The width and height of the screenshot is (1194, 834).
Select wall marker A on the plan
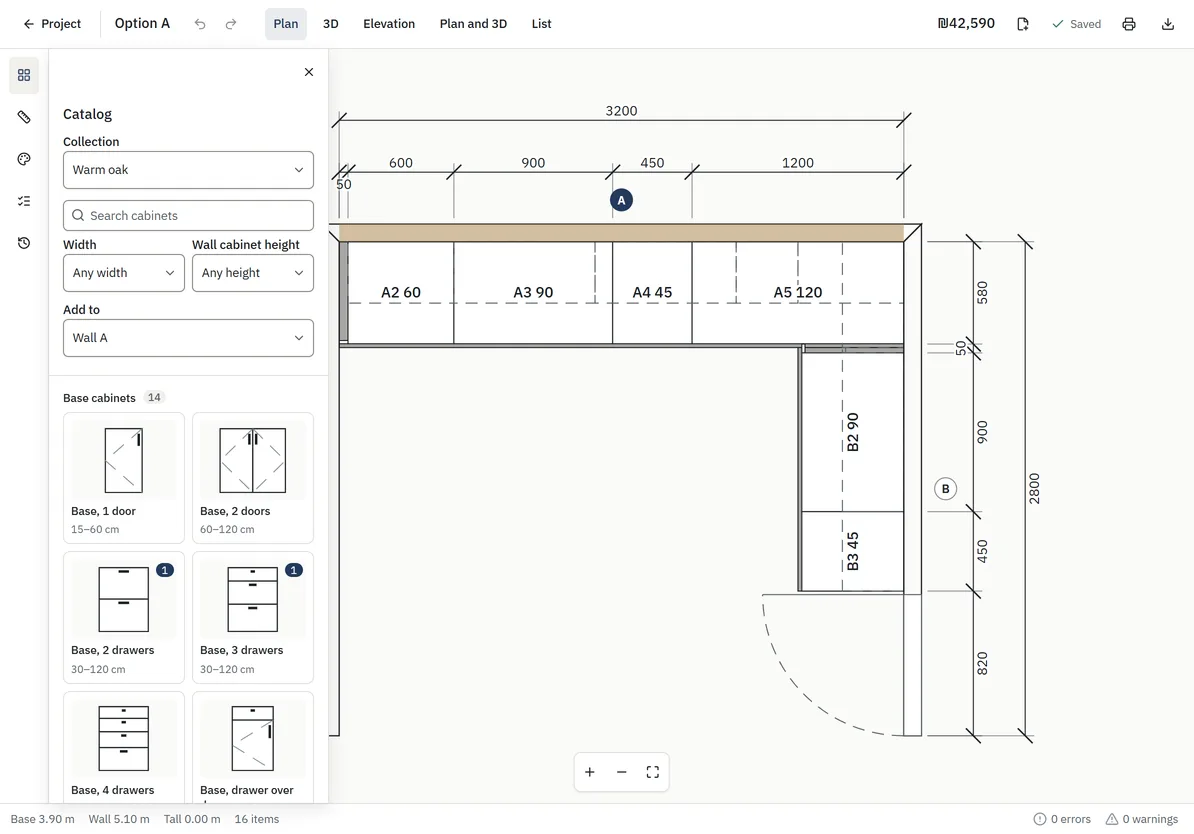coord(621,200)
